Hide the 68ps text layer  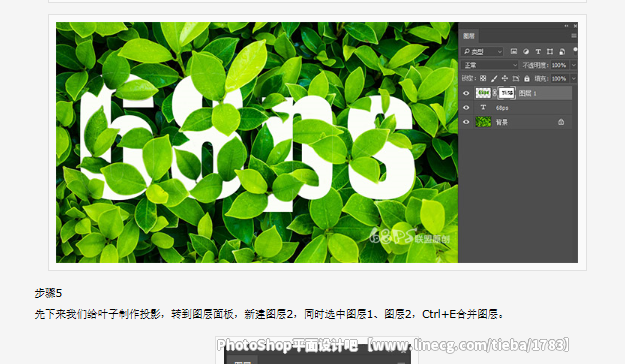[x=466, y=108]
